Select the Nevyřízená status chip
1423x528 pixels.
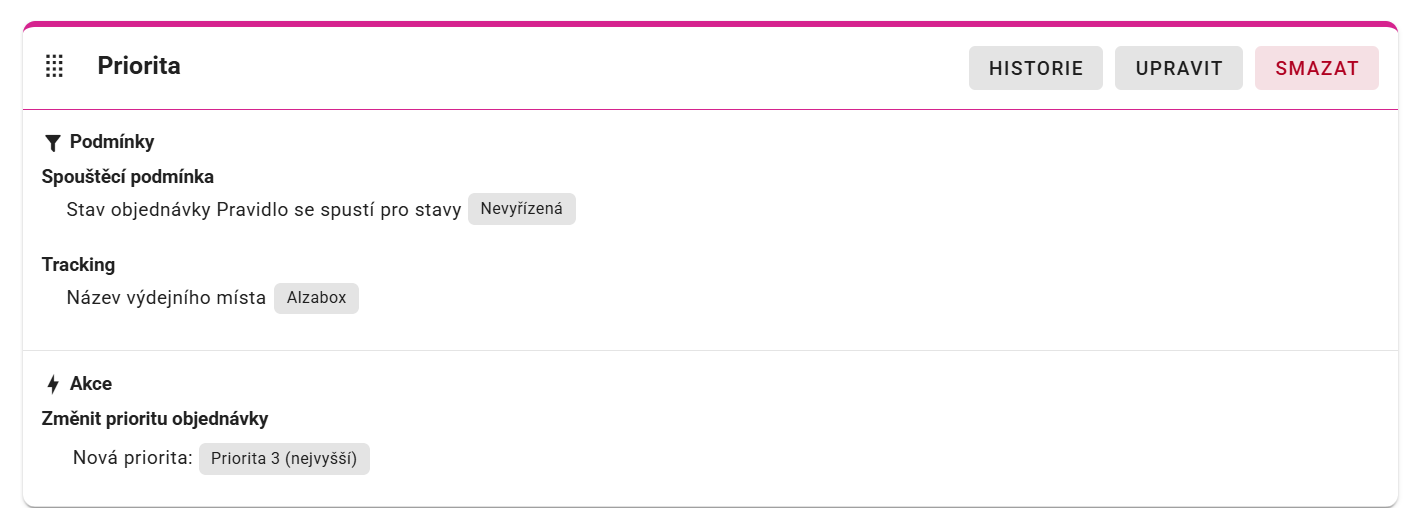pyautogui.click(x=522, y=209)
